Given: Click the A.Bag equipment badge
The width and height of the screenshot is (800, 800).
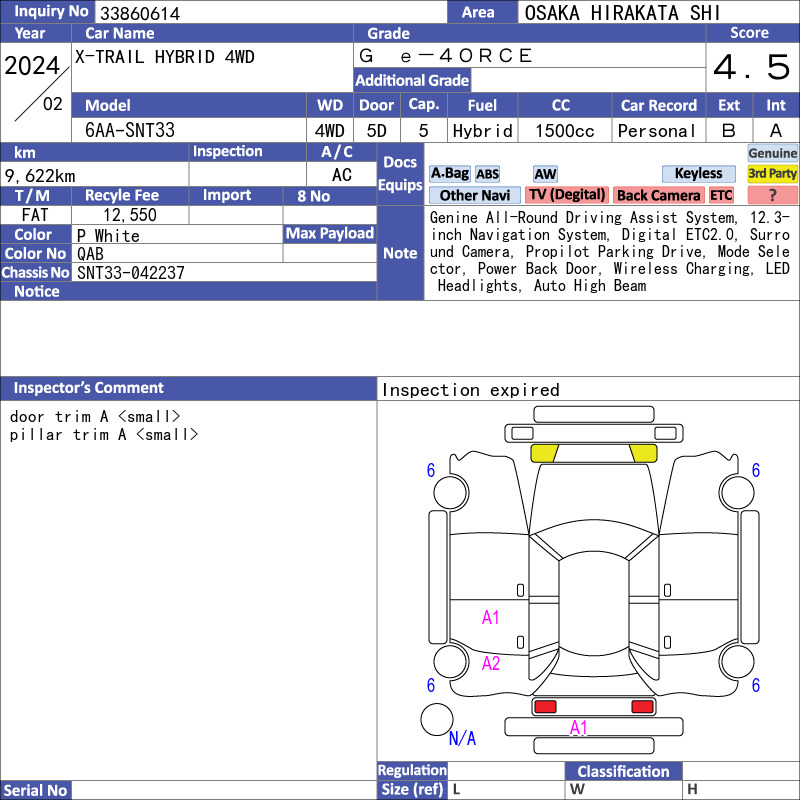Looking at the screenshot, I should [x=449, y=173].
